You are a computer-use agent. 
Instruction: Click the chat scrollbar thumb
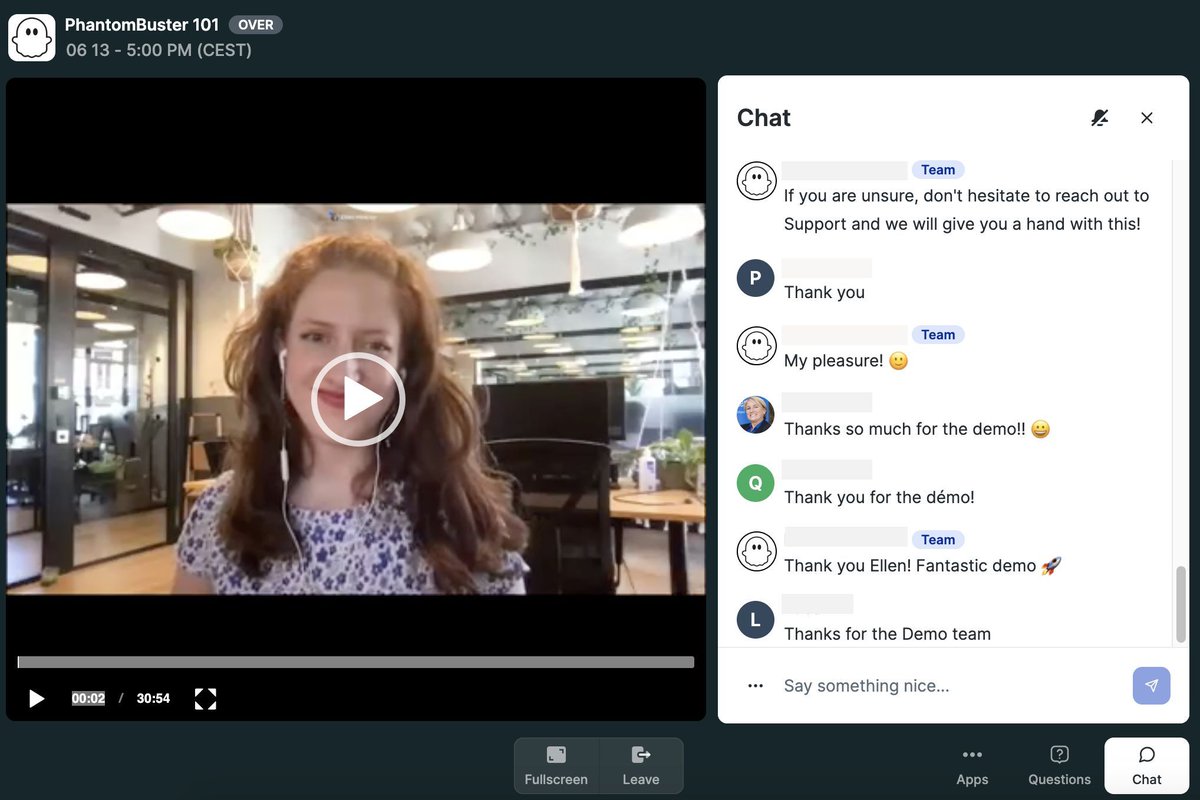pos(1181,604)
